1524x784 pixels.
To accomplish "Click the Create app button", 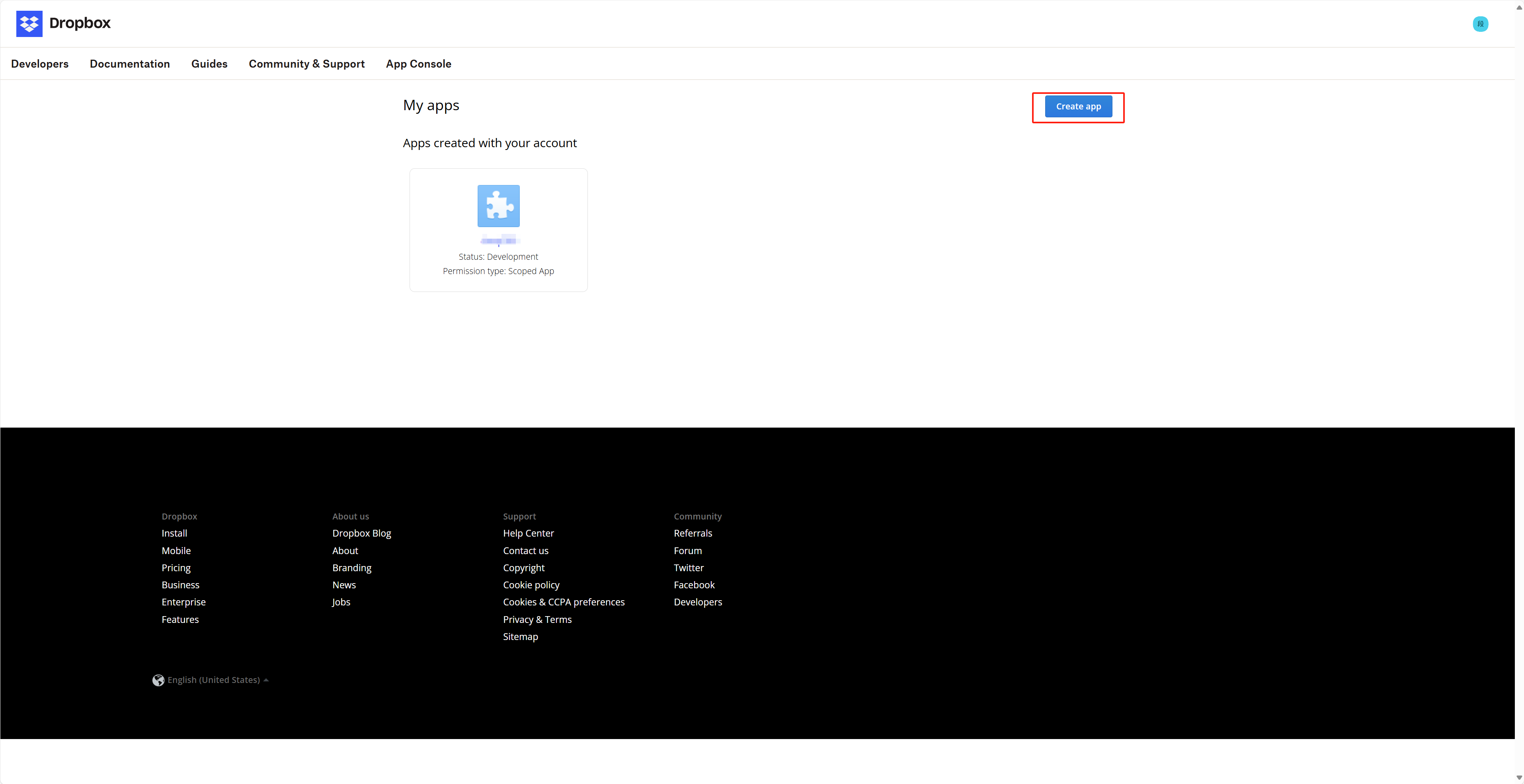I will [x=1078, y=107].
